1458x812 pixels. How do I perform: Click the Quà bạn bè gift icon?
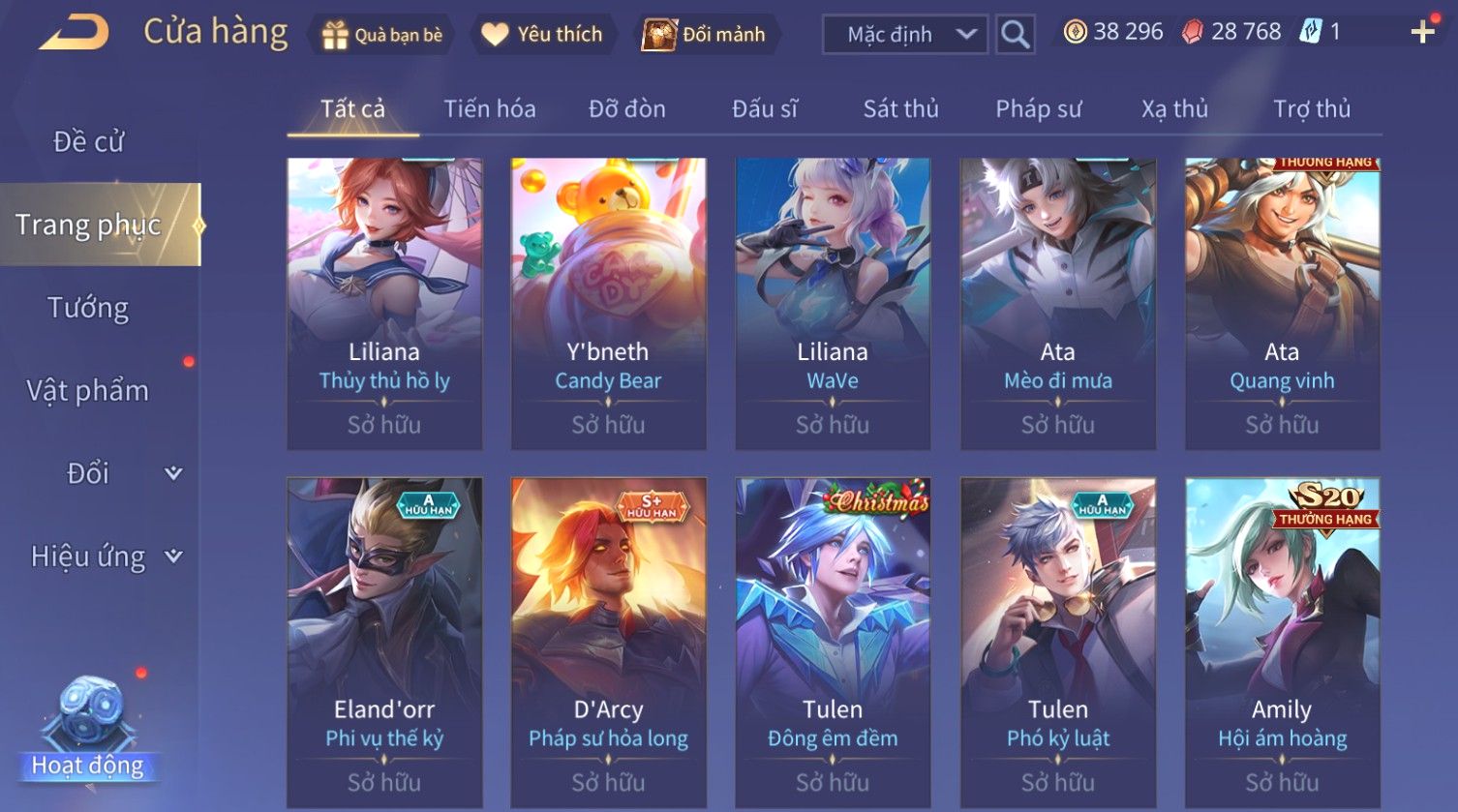tap(334, 35)
